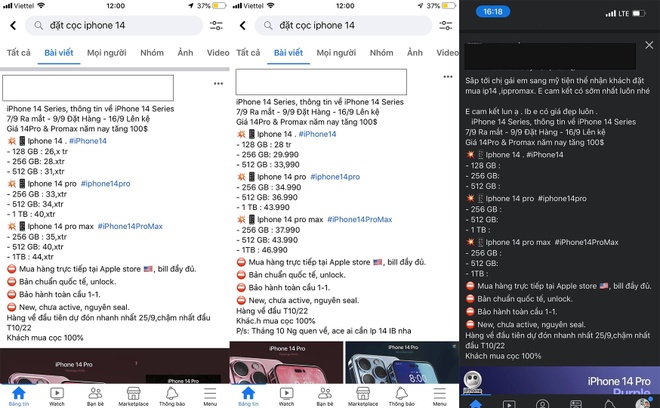Open iPhone 14 Pro Purple image in right screen
Screen dimensions: 660x408
coord(560,381)
